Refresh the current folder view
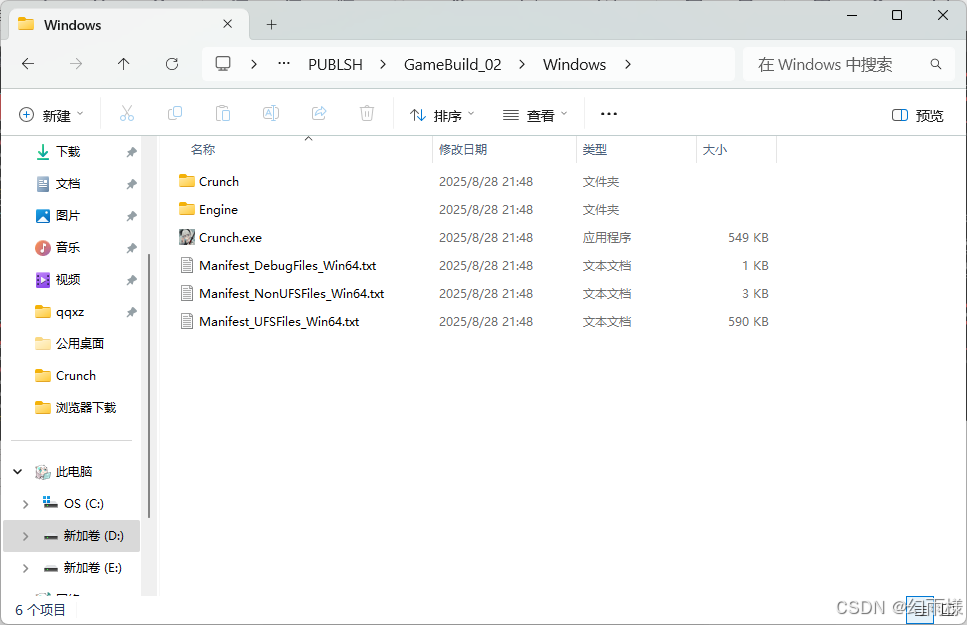 (x=172, y=64)
